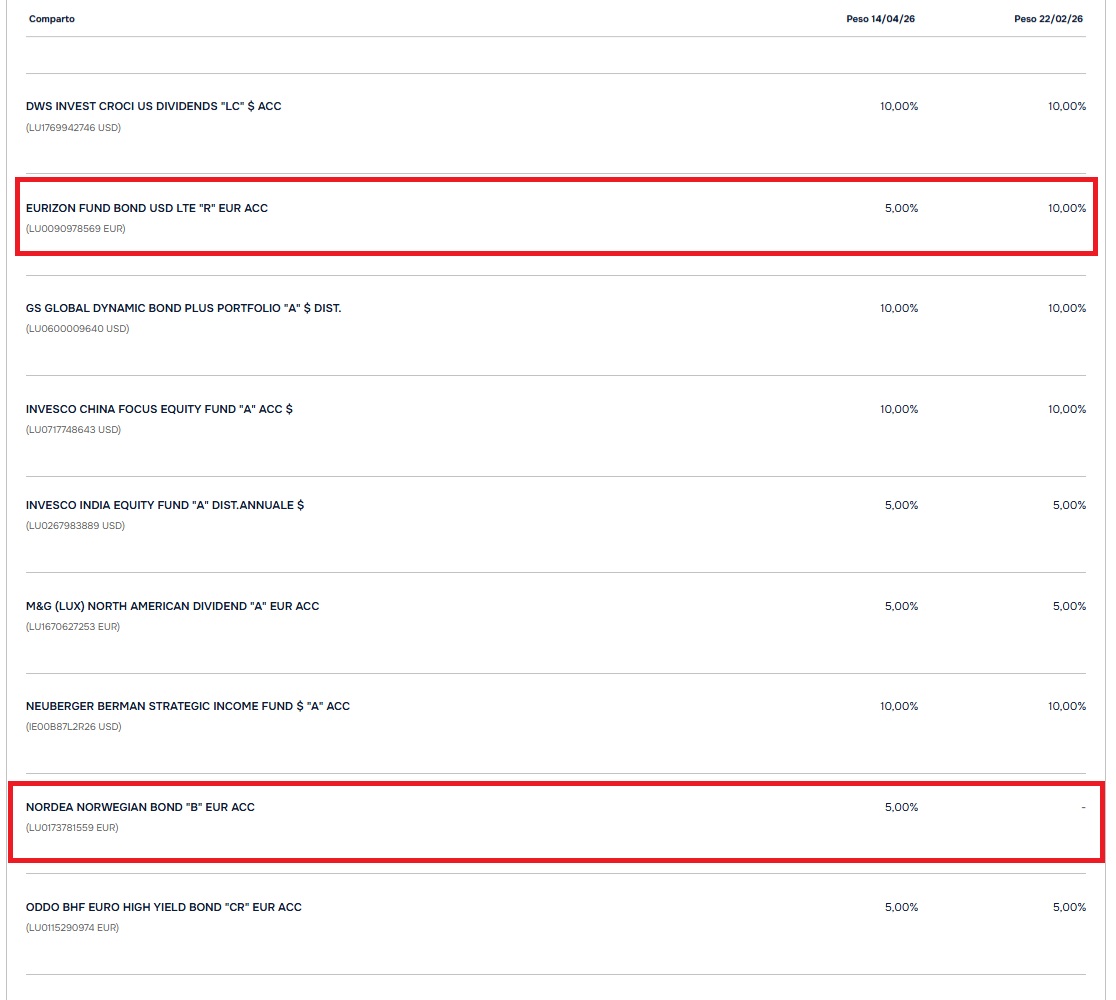Click Eurizon Fund Bond USD LTE fund name
1116x1000 pixels.
point(147,208)
